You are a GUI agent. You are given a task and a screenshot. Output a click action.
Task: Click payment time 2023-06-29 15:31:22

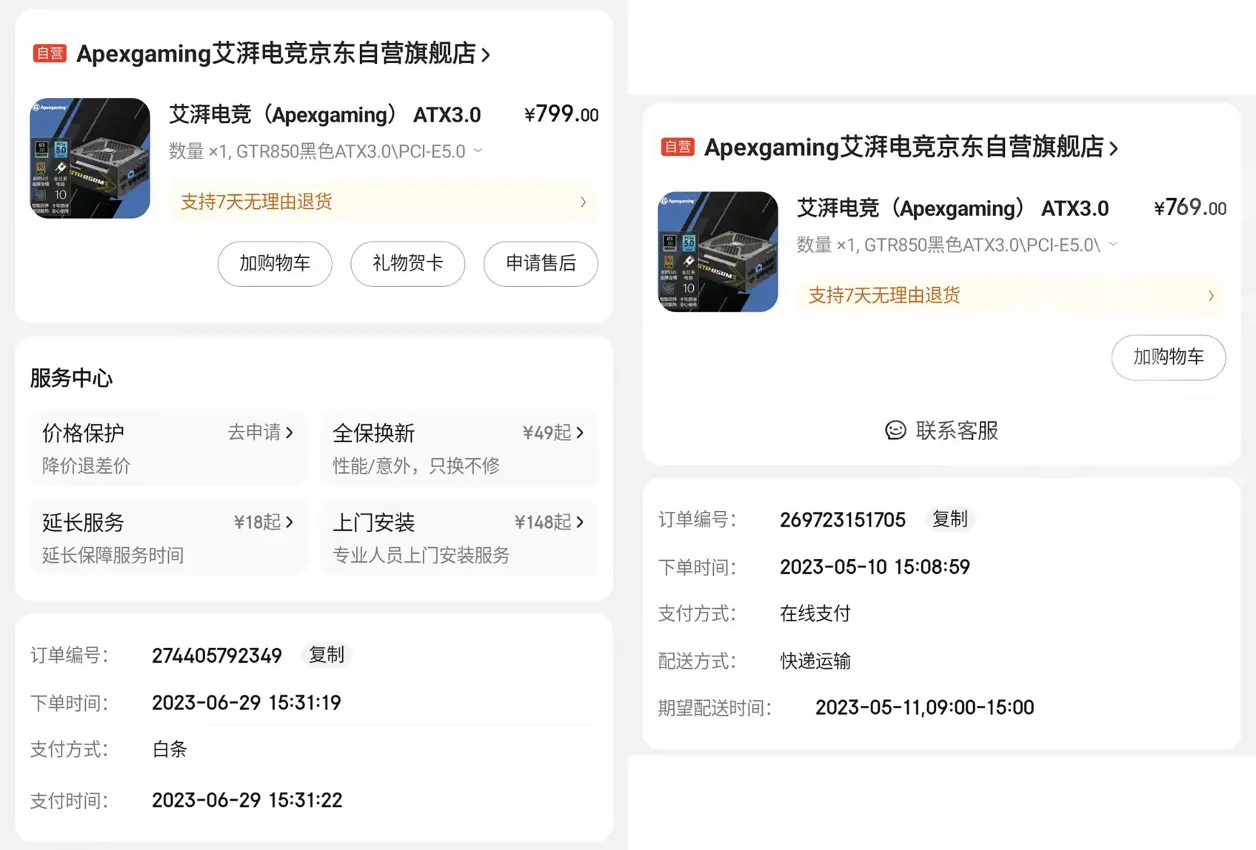tap(247, 800)
